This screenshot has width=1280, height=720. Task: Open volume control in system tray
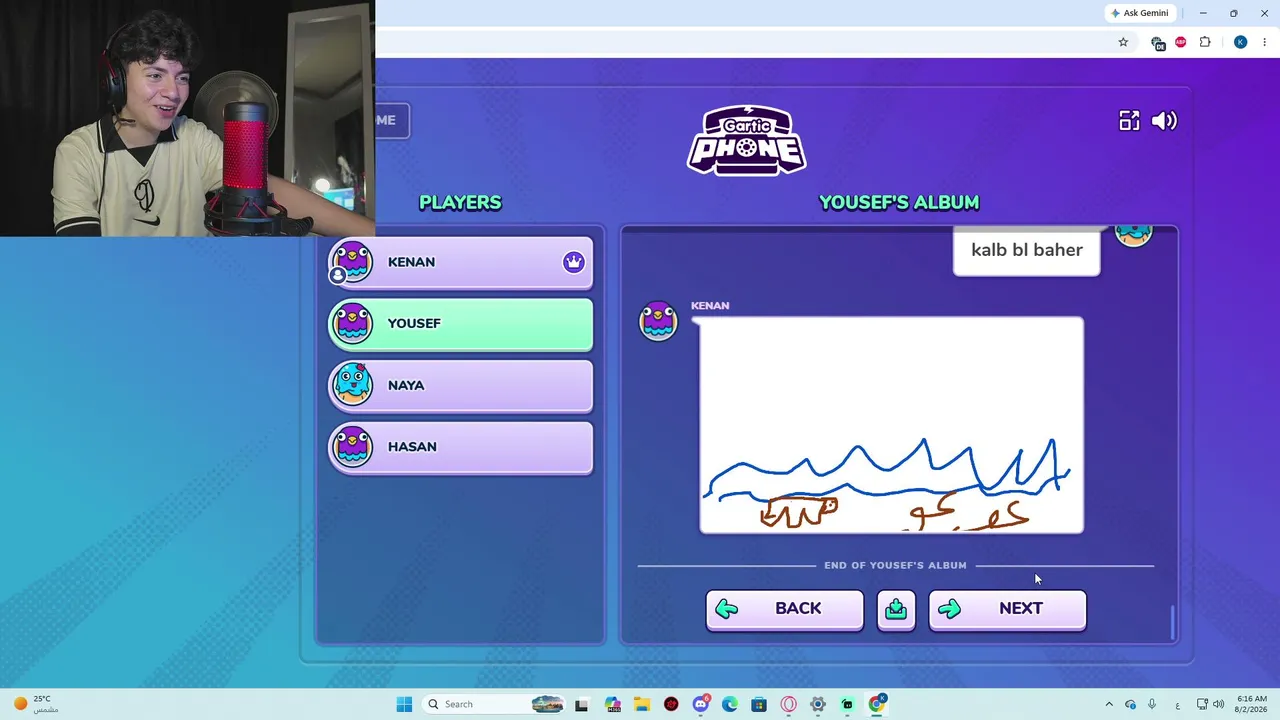[1218, 704]
